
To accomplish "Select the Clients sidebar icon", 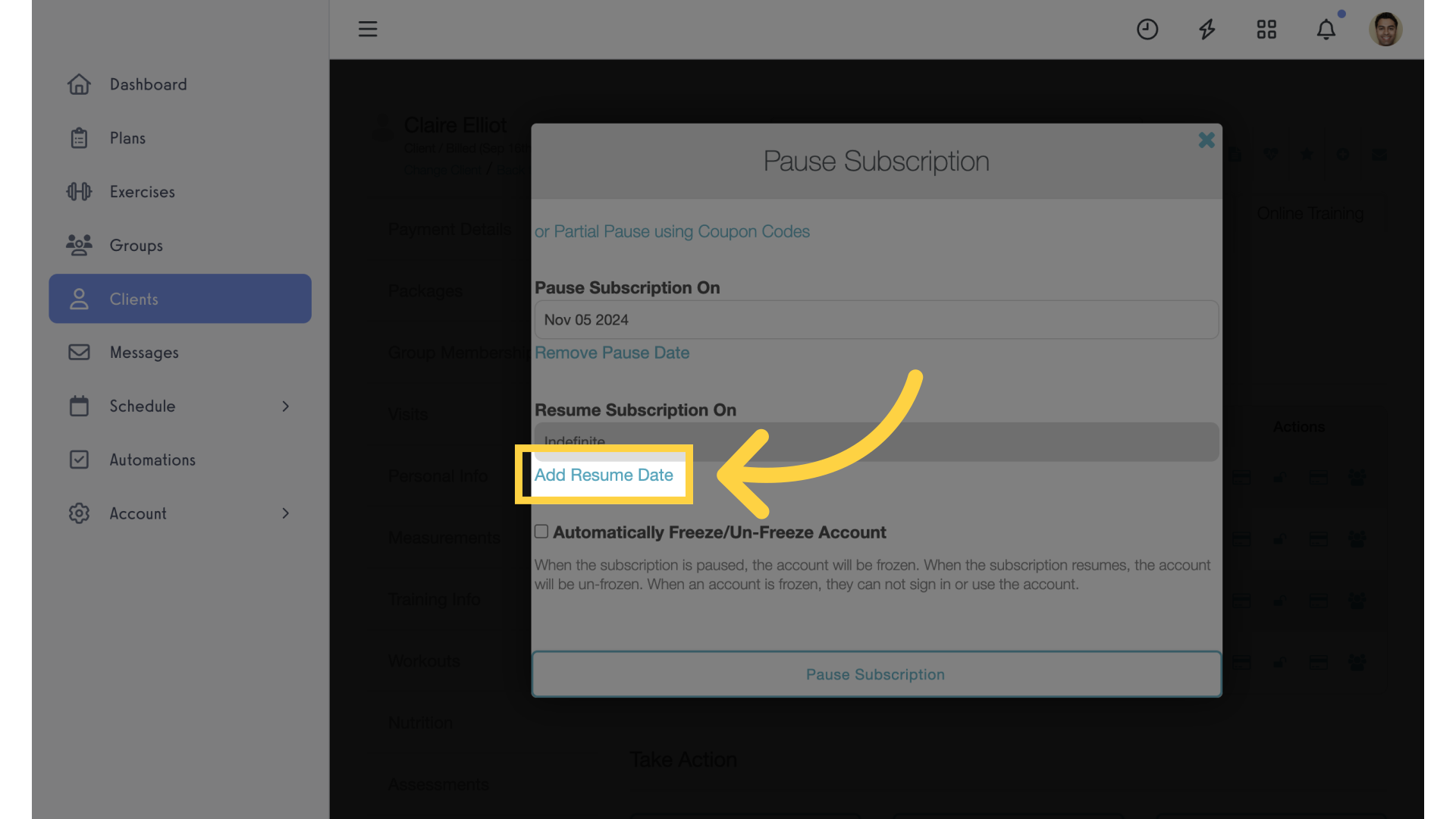I will coord(79,298).
